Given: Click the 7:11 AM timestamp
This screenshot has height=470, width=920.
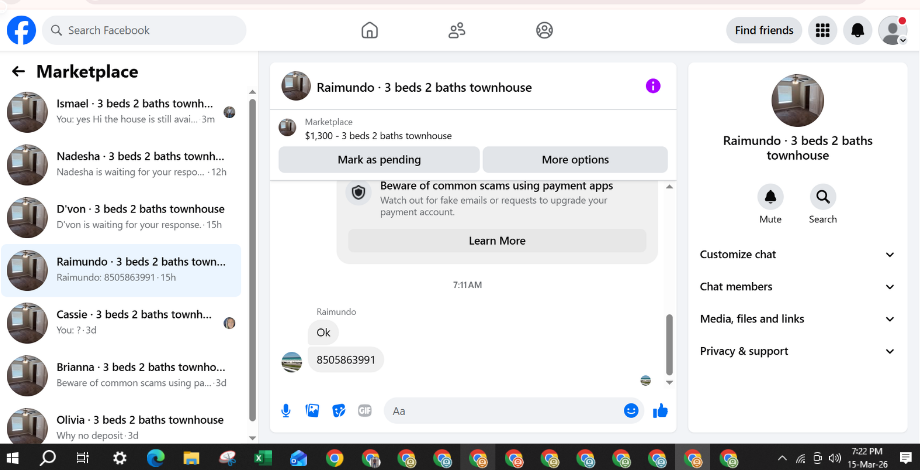Looking at the screenshot, I should 467,285.
